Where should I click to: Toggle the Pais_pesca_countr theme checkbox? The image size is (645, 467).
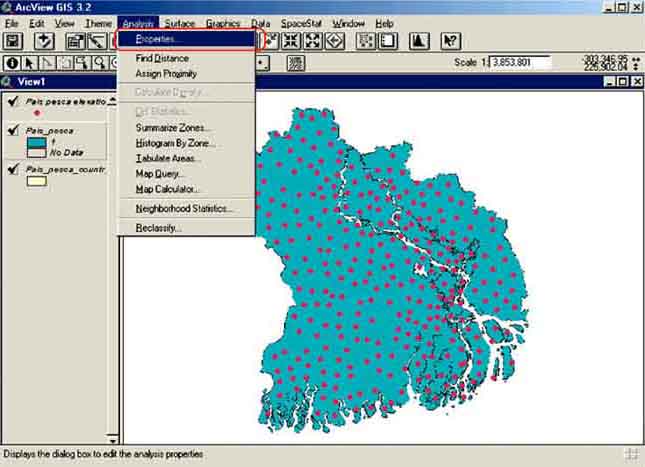[14, 170]
